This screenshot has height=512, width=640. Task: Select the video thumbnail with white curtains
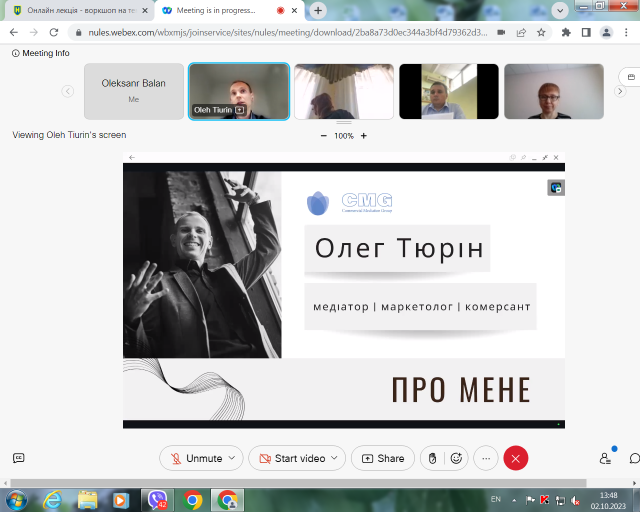pyautogui.click(x=344, y=91)
